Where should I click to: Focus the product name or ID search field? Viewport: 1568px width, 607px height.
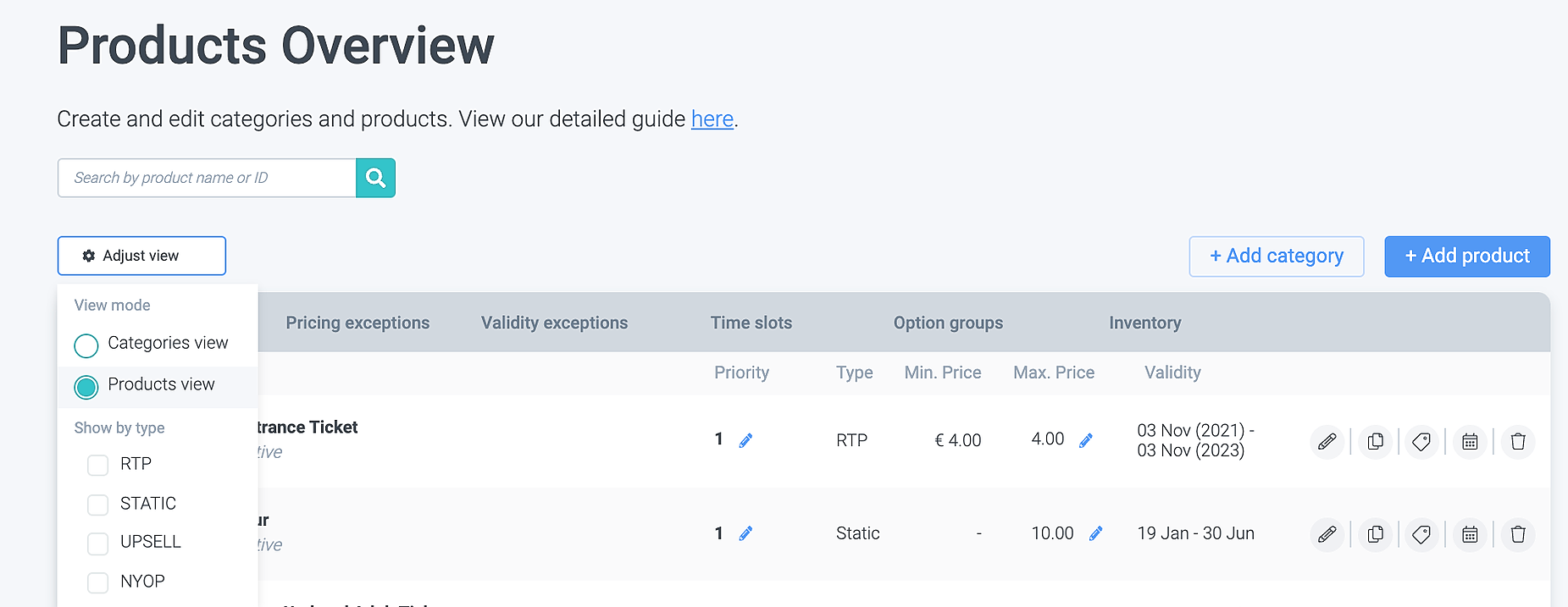coord(207,178)
